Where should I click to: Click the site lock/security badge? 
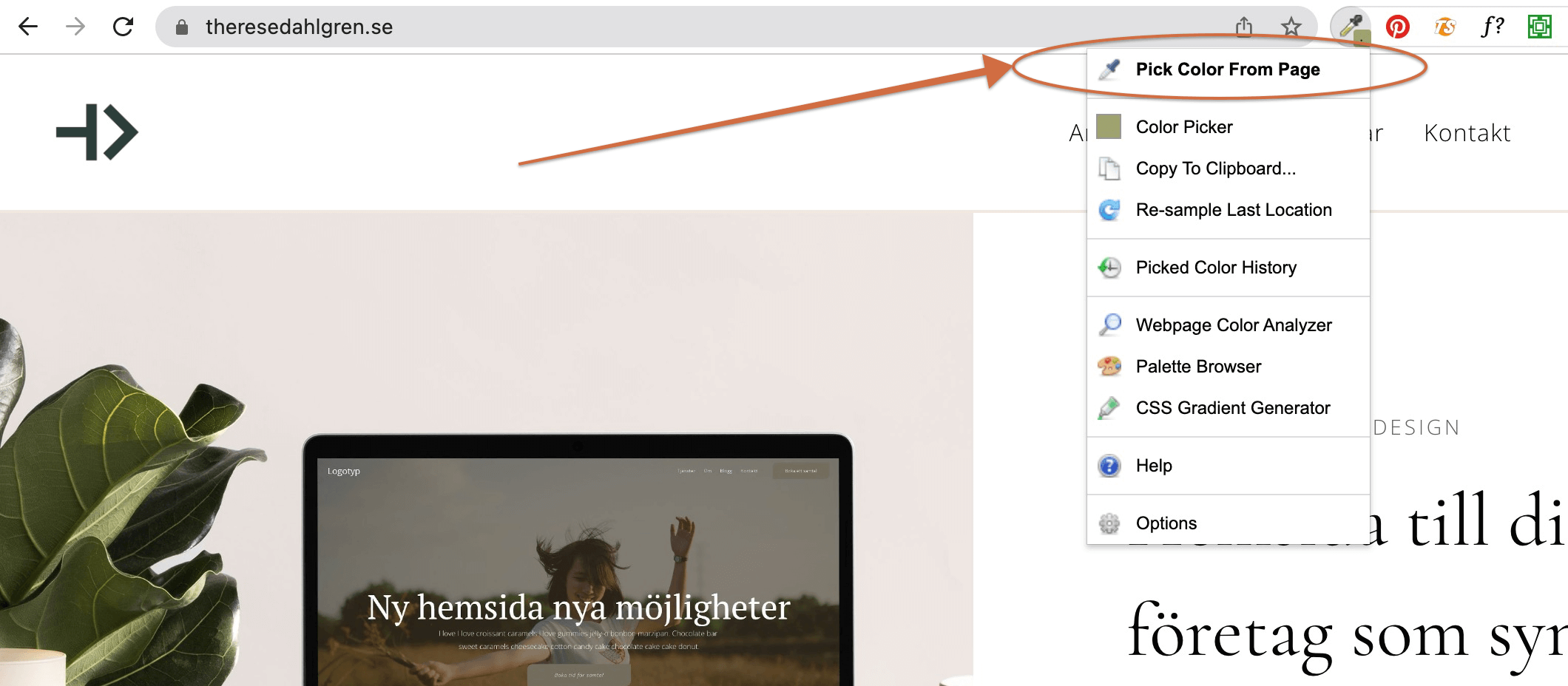click(180, 28)
